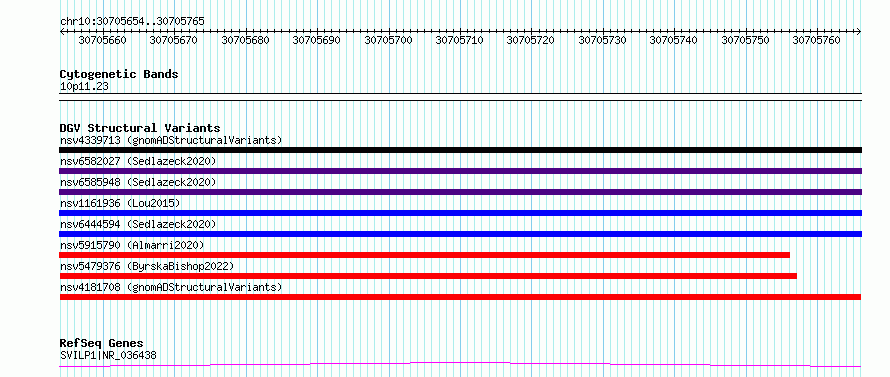The image size is (890, 377).
Task: Click the ruler tick labeled 30705740
Action: [x=673, y=40]
